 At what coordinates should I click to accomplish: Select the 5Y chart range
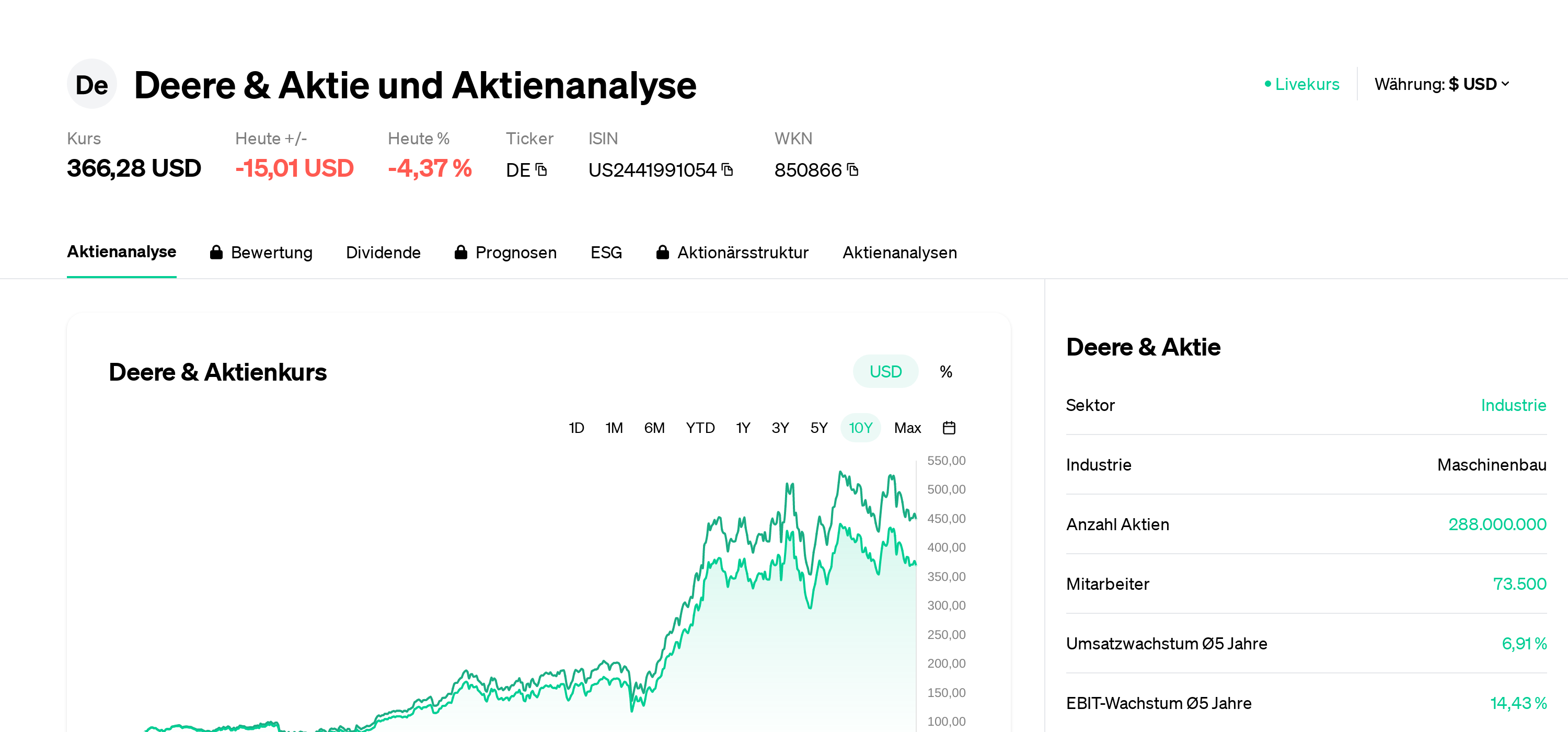tap(820, 428)
